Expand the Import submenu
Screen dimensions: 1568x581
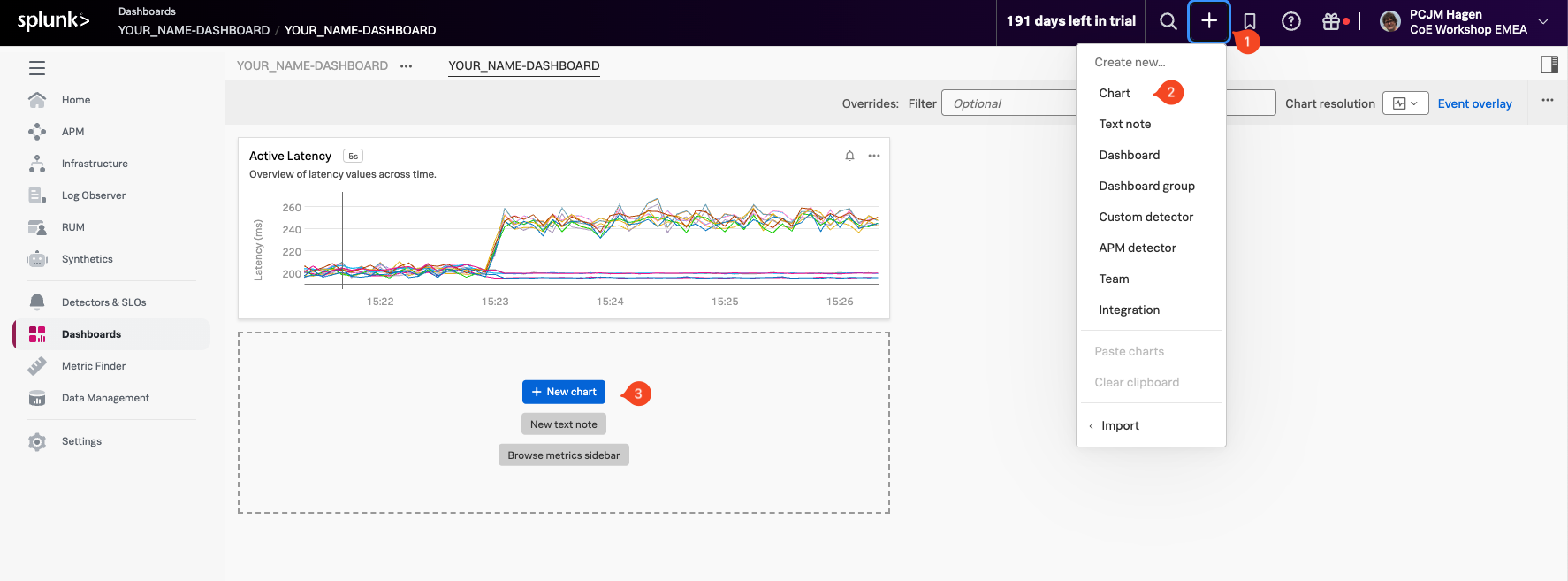[x=1120, y=425]
